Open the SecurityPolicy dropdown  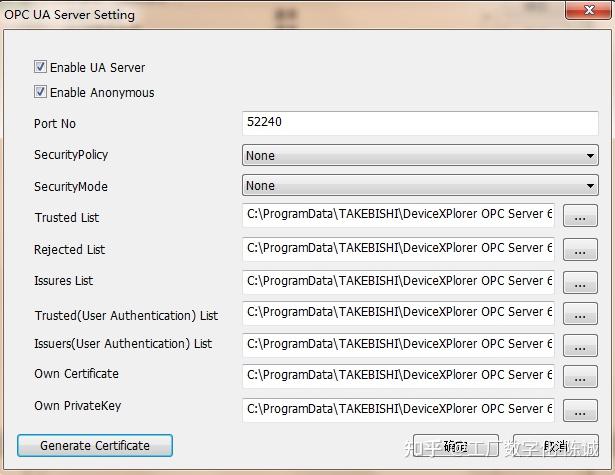coord(420,155)
